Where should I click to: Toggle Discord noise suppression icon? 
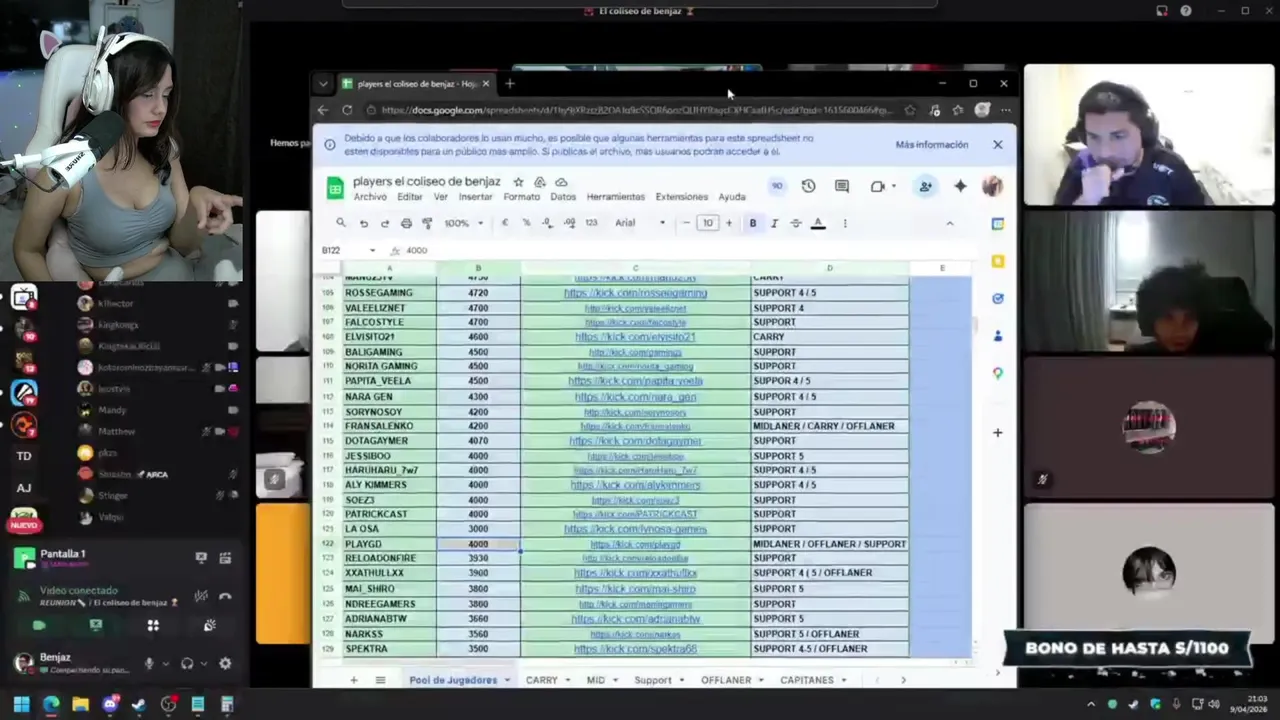coord(201,597)
